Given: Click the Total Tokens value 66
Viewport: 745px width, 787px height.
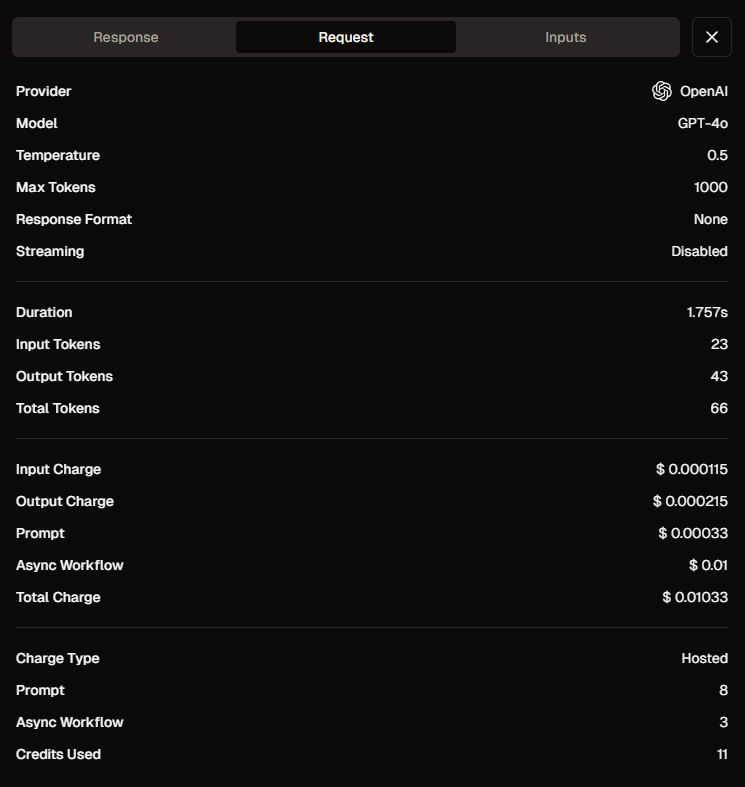Looking at the screenshot, I should tap(719, 408).
